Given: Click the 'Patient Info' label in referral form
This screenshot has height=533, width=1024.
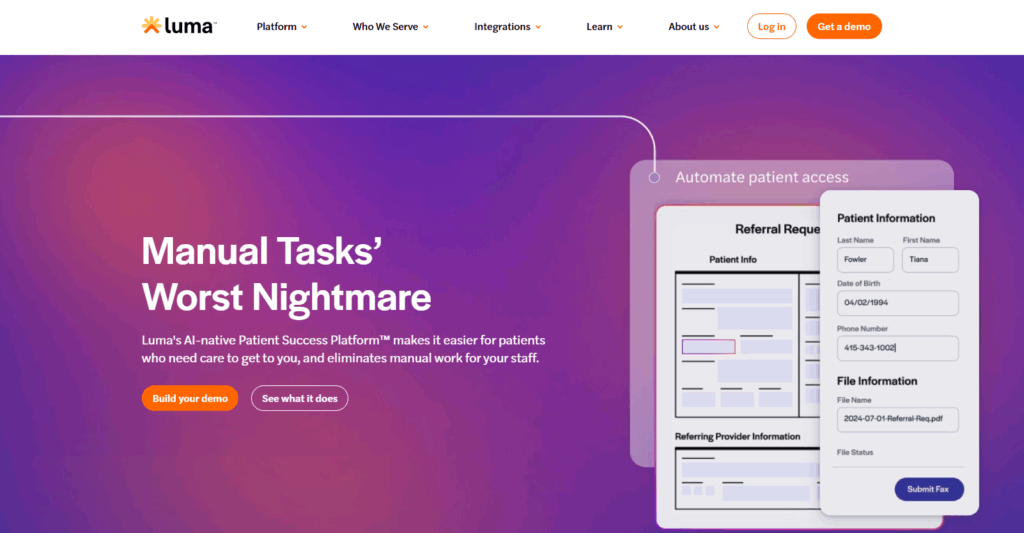Looking at the screenshot, I should point(733,259).
